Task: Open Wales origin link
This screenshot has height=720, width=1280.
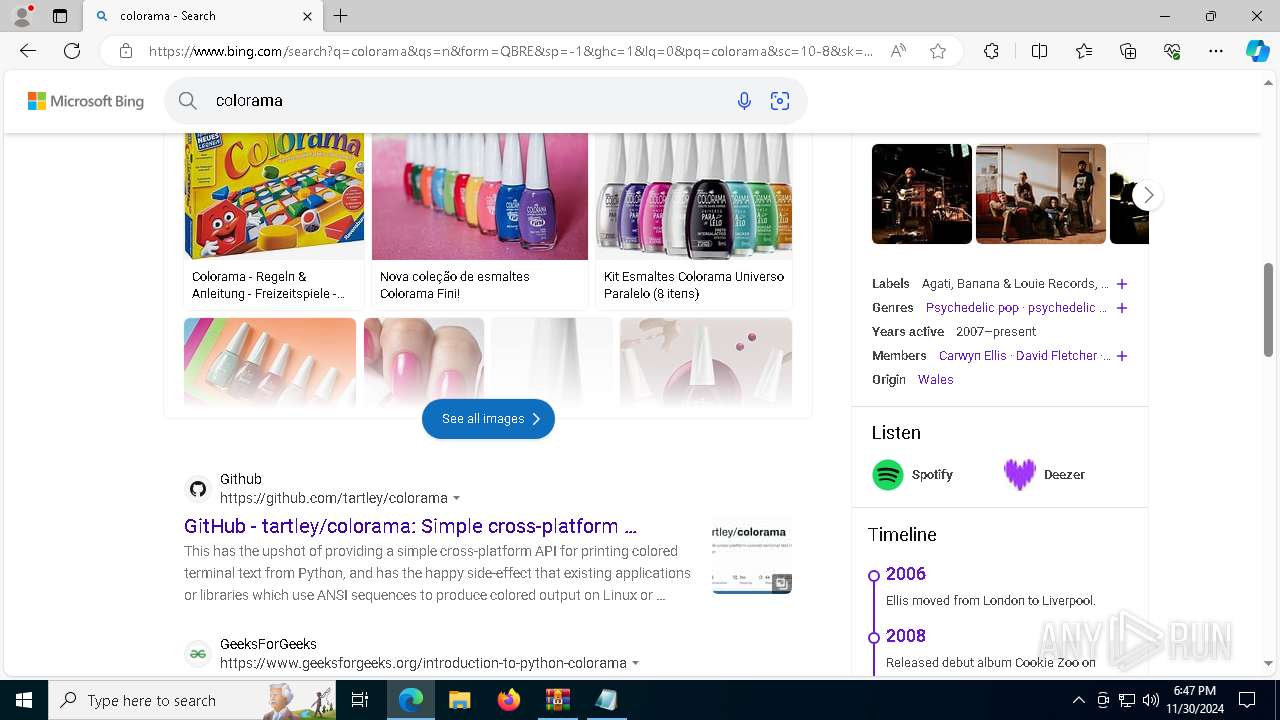Action: [x=936, y=380]
